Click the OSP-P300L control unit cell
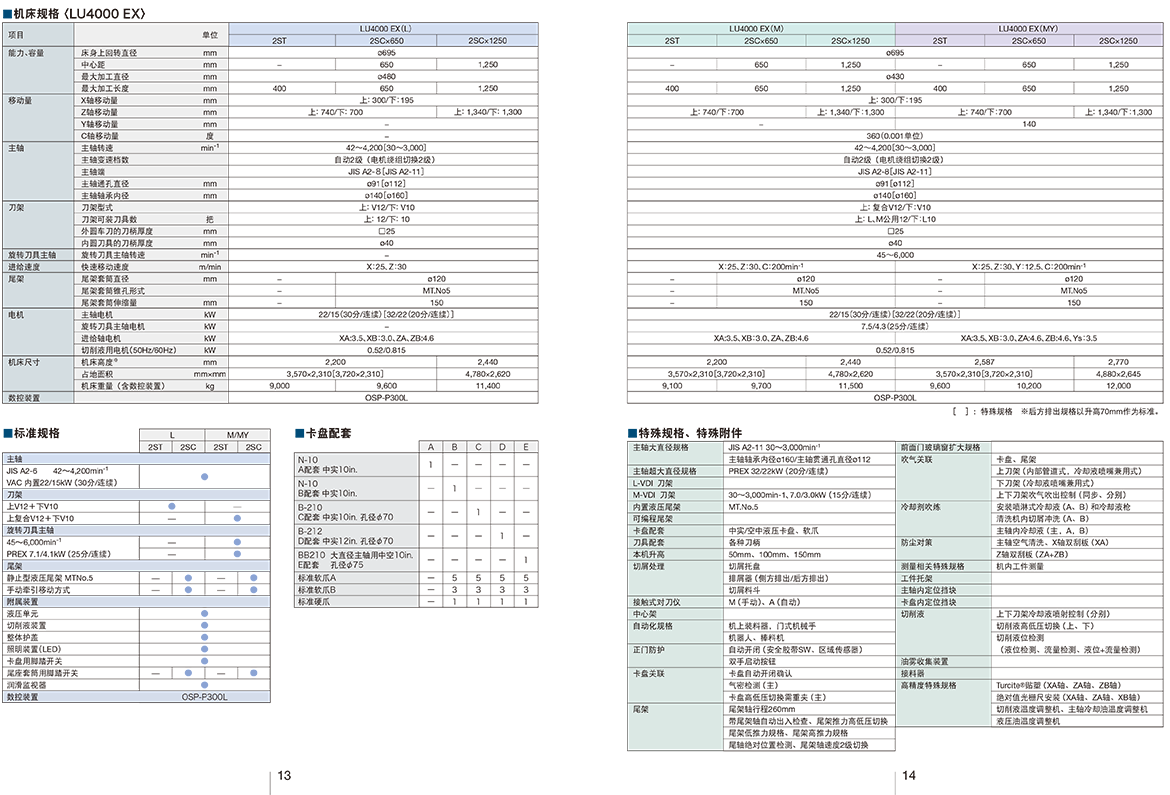The width and height of the screenshot is (1170, 795). point(204,696)
